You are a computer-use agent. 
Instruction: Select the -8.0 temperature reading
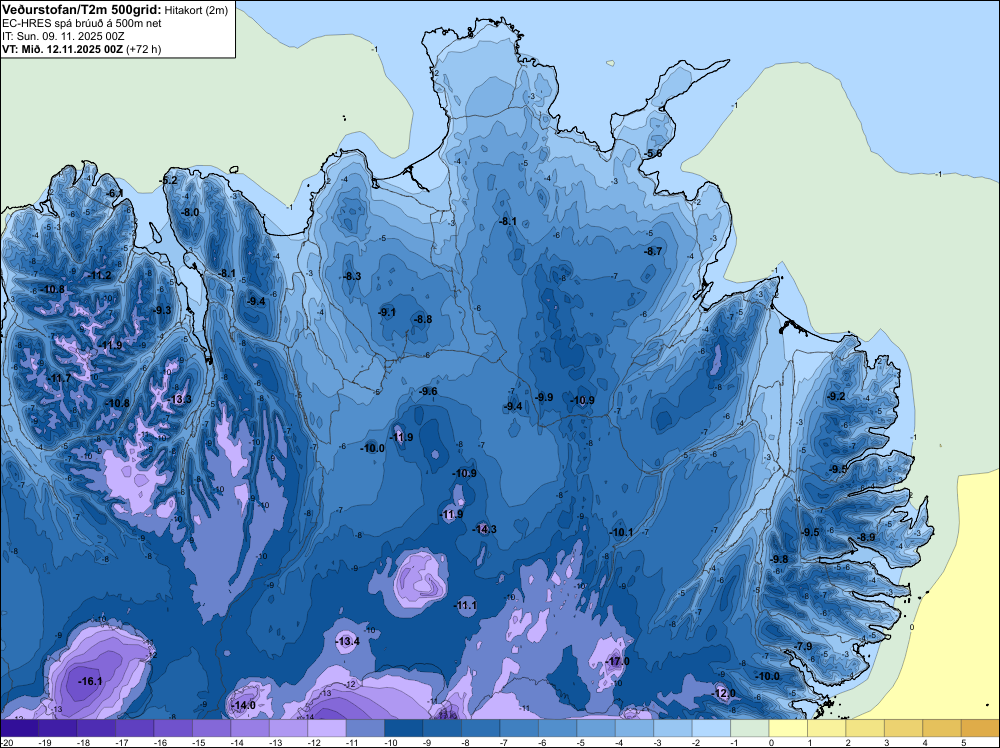coord(190,212)
